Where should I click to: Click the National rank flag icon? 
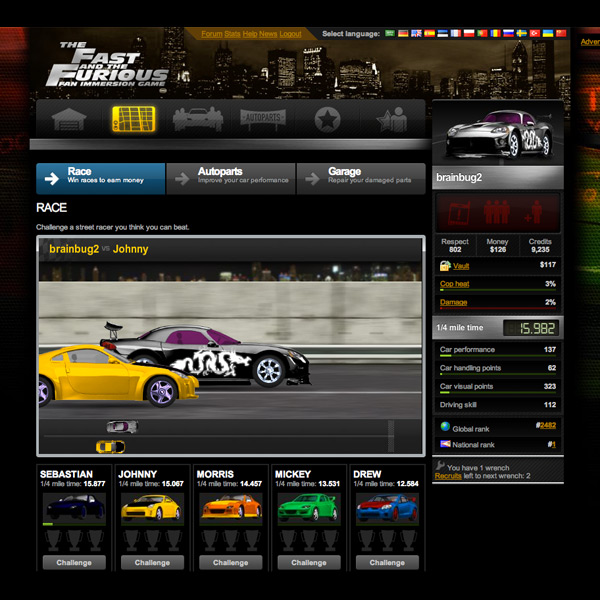pyautogui.click(x=445, y=444)
